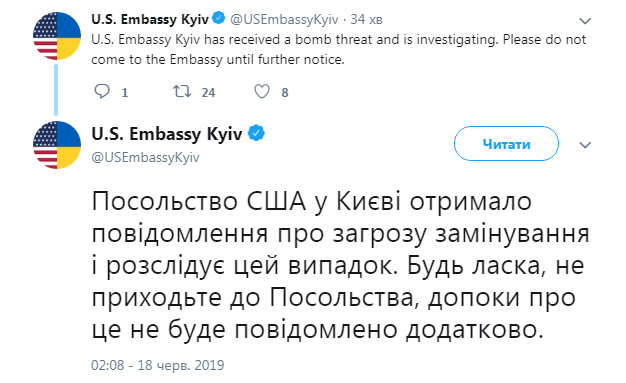Open second tweet's embassy flag avatar

[57, 145]
